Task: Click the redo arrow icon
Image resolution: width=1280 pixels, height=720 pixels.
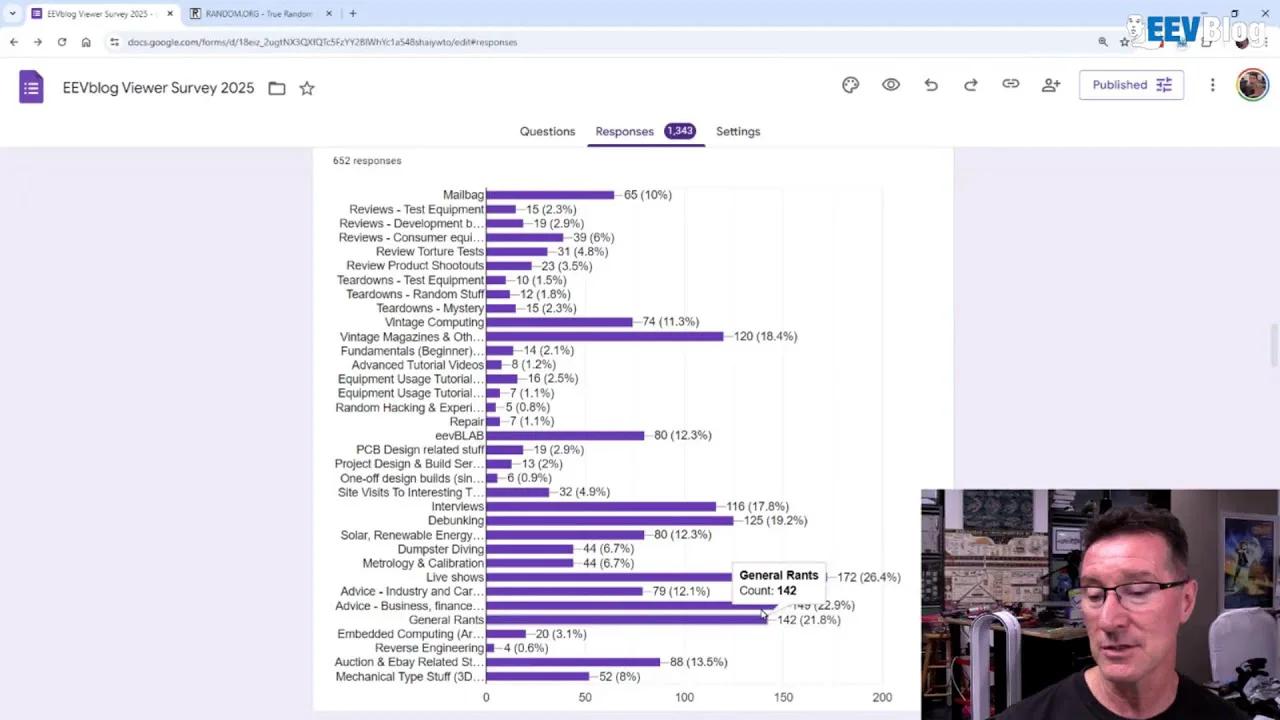Action: [x=970, y=85]
